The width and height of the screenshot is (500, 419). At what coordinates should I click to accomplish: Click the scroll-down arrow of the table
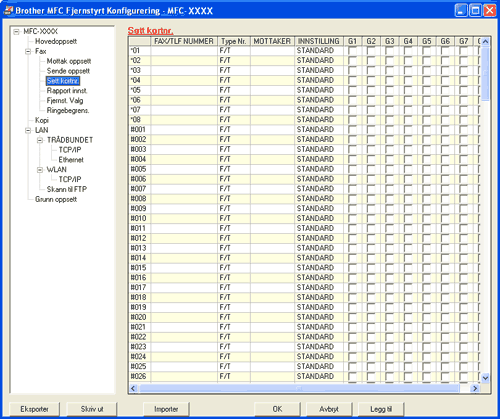pyautogui.click(x=485, y=378)
